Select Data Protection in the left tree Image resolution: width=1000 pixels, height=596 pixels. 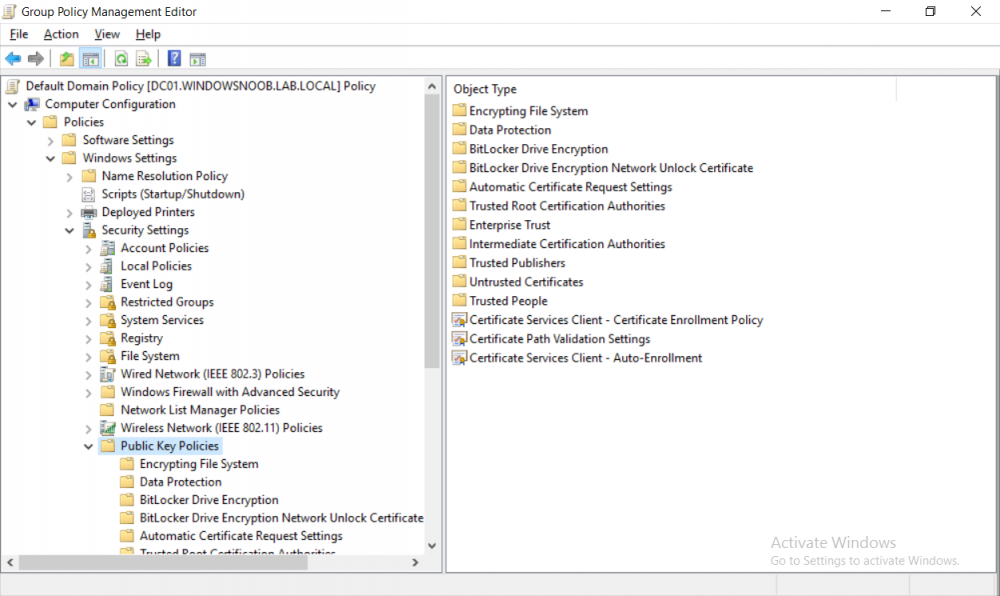180,482
